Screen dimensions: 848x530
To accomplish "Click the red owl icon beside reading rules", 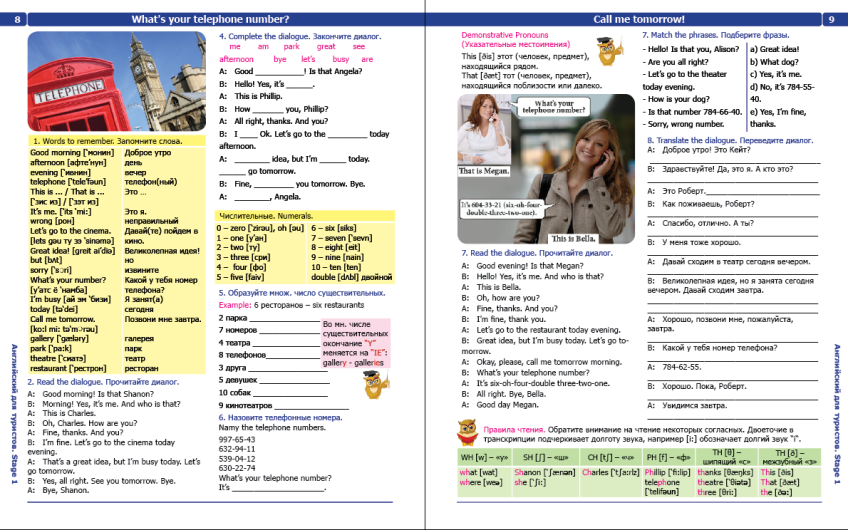I will [x=467, y=433].
